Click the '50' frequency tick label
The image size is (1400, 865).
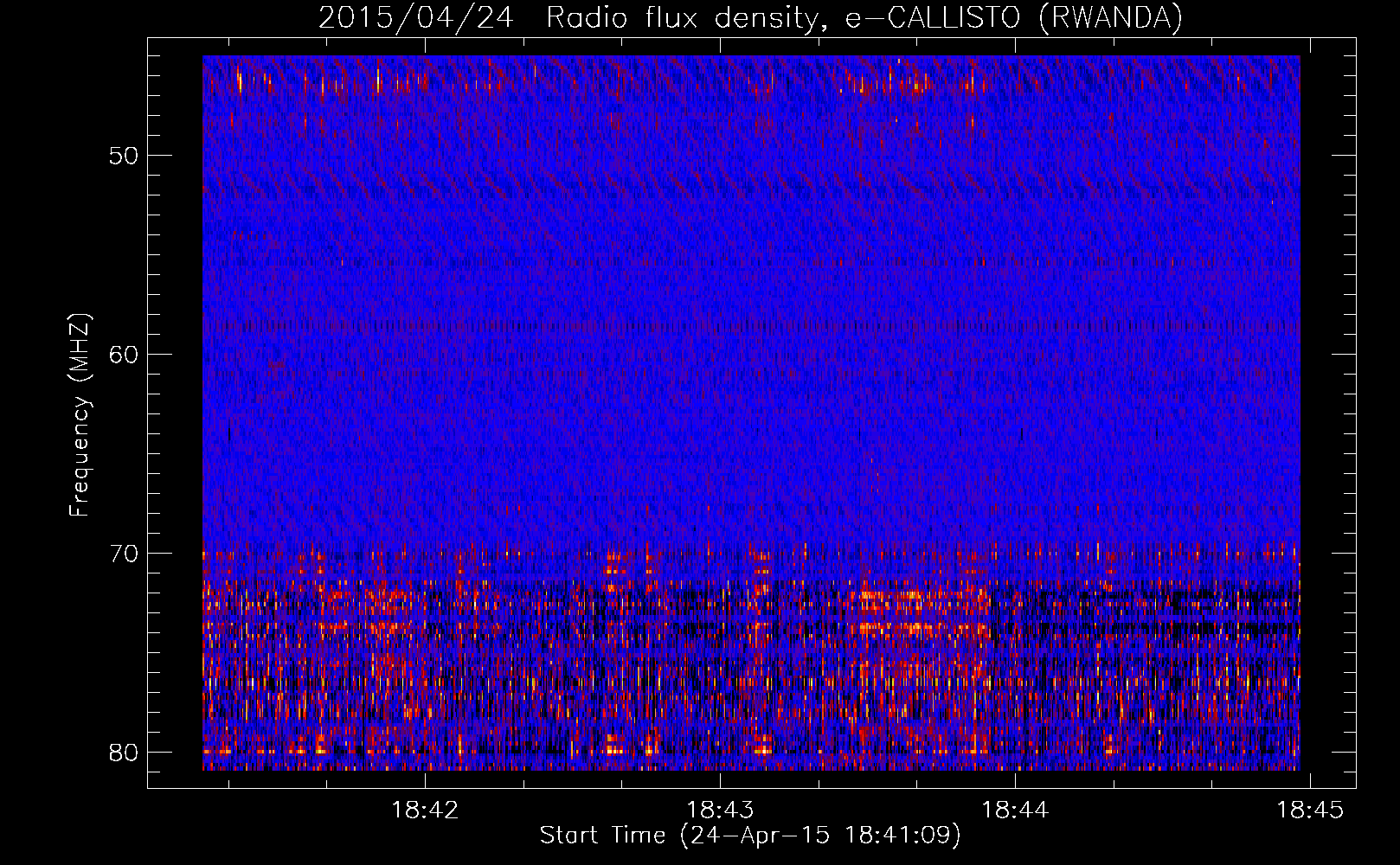(124, 156)
